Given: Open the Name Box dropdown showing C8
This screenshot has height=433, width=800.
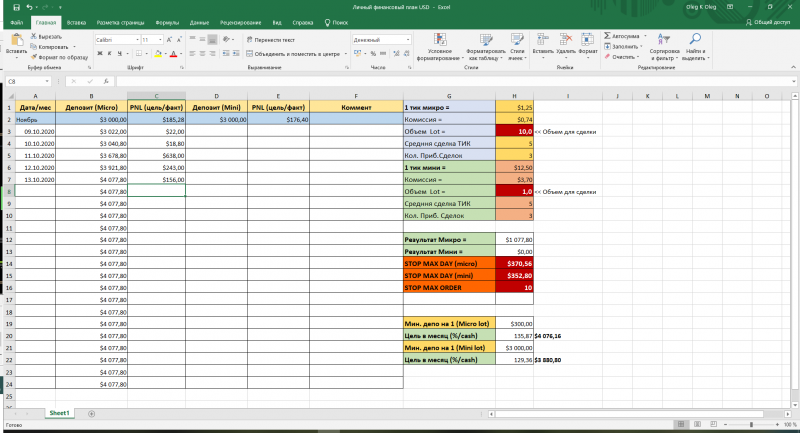Looking at the screenshot, I should [47, 81].
